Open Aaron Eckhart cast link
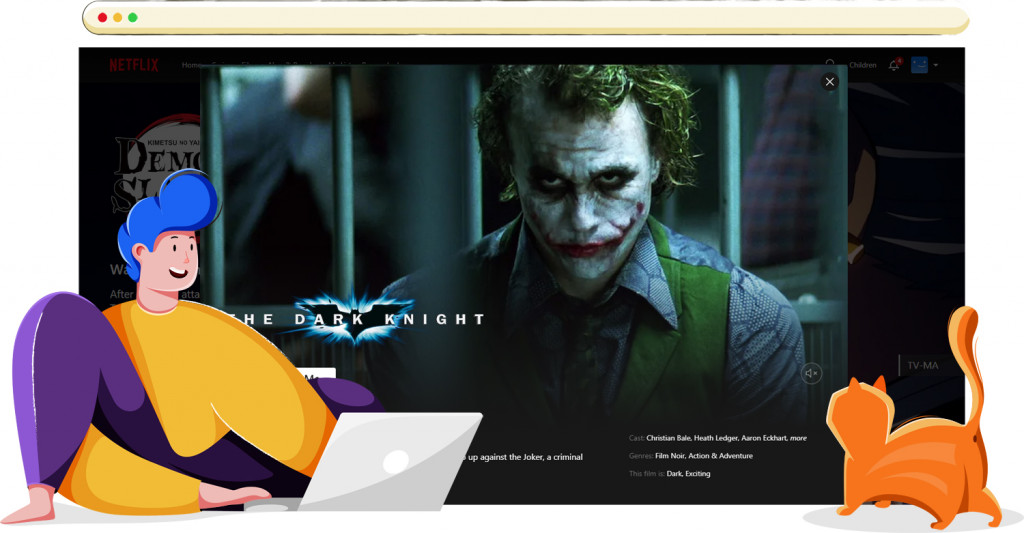 [x=765, y=438]
